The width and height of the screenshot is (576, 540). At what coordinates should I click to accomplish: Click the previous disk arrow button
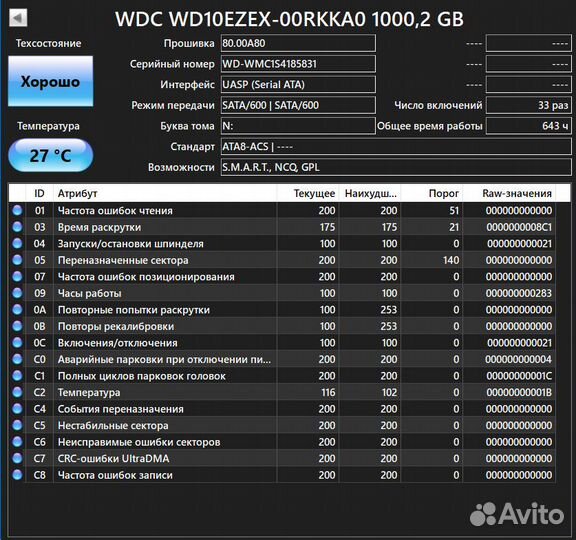point(18,18)
